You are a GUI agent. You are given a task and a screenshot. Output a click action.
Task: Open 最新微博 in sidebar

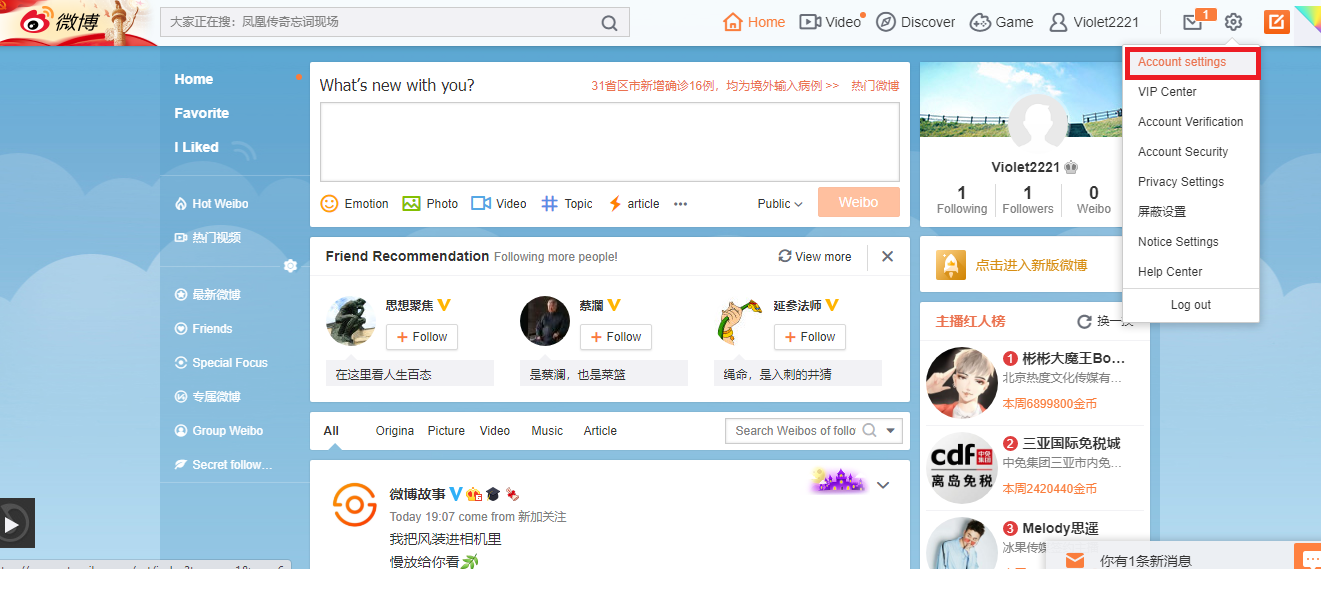(x=208, y=295)
